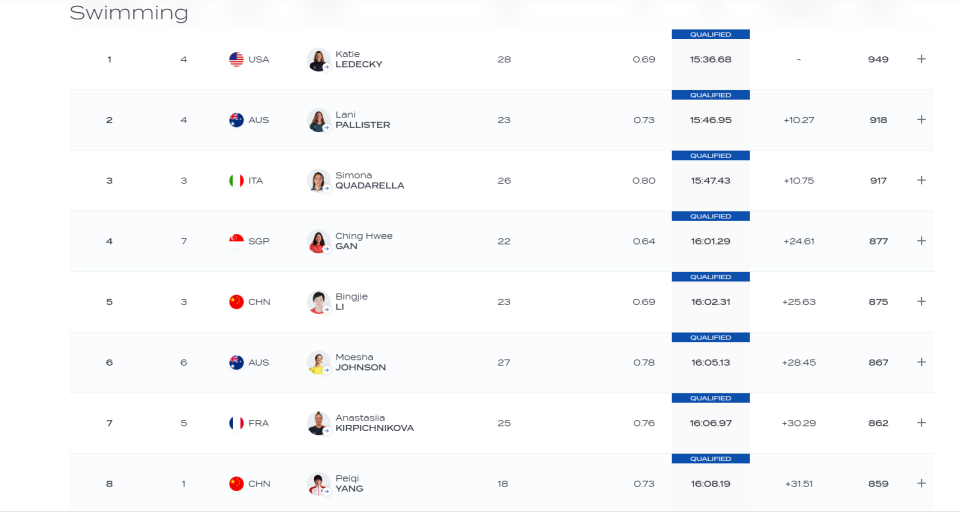Expand Lani Pallister's row with plus icon
Viewport: 960px width, 512px height.
(x=921, y=119)
